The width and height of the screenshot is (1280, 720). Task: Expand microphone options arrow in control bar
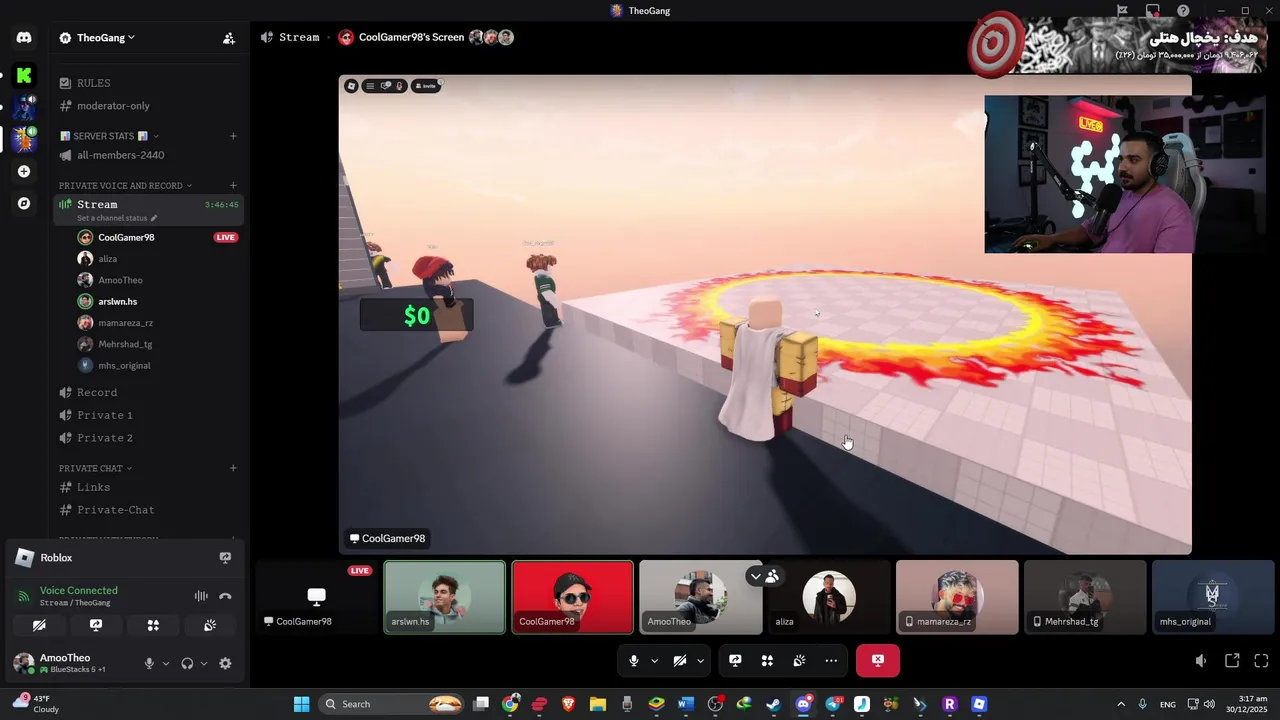pyautogui.click(x=654, y=660)
